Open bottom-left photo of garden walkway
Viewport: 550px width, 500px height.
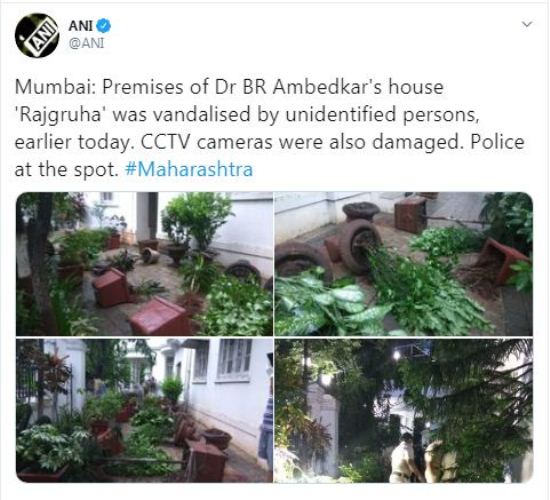tap(144, 410)
